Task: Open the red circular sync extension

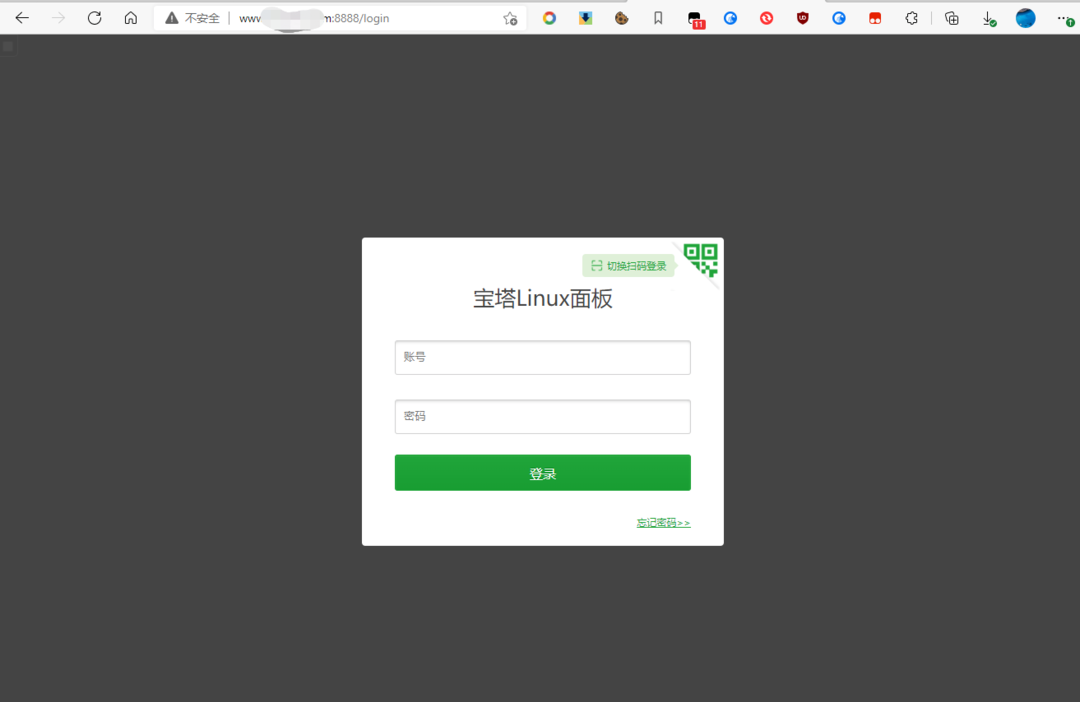Action: [x=766, y=19]
